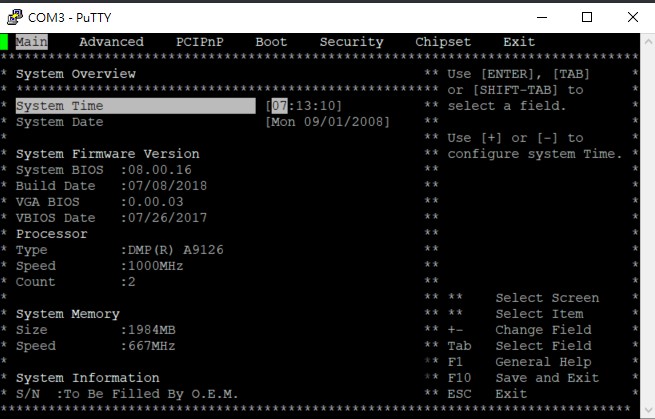The height and width of the screenshot is (419, 655).
Task: Open the Security tab
Action: tap(351, 42)
